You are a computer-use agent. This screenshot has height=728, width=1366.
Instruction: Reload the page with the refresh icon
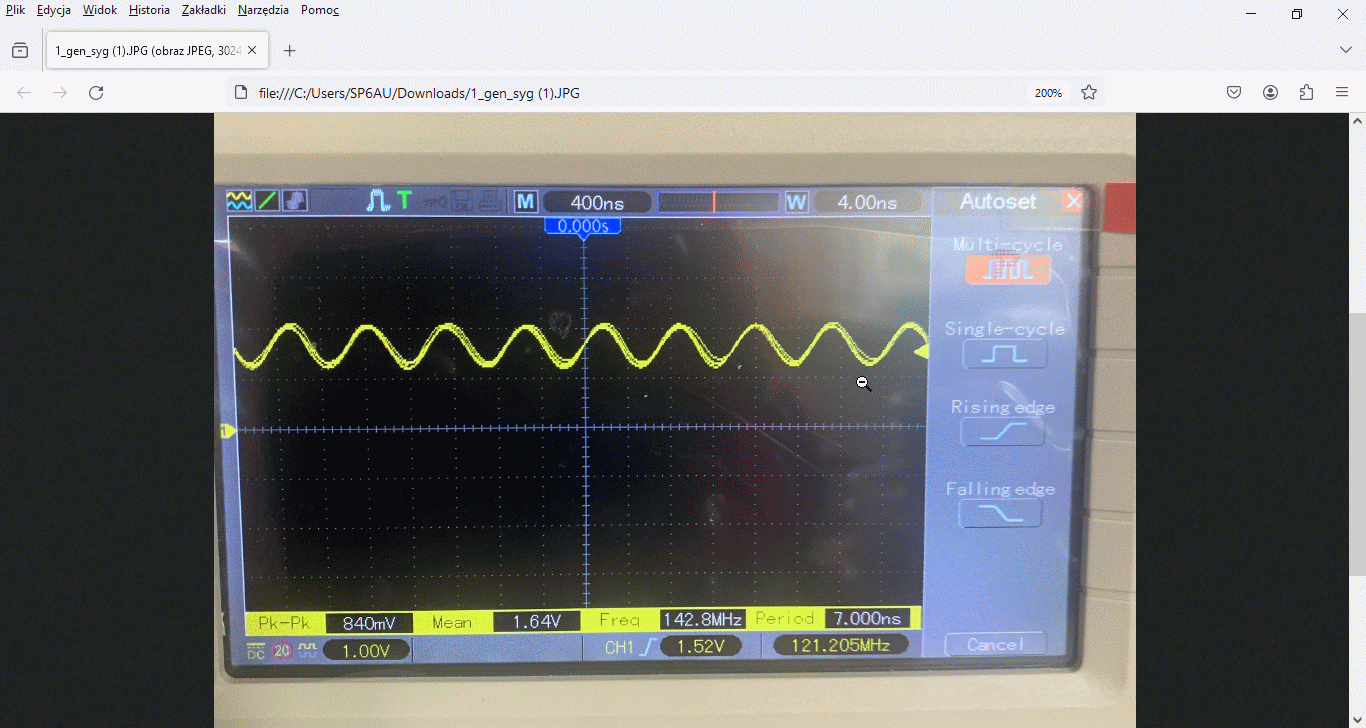click(x=96, y=93)
